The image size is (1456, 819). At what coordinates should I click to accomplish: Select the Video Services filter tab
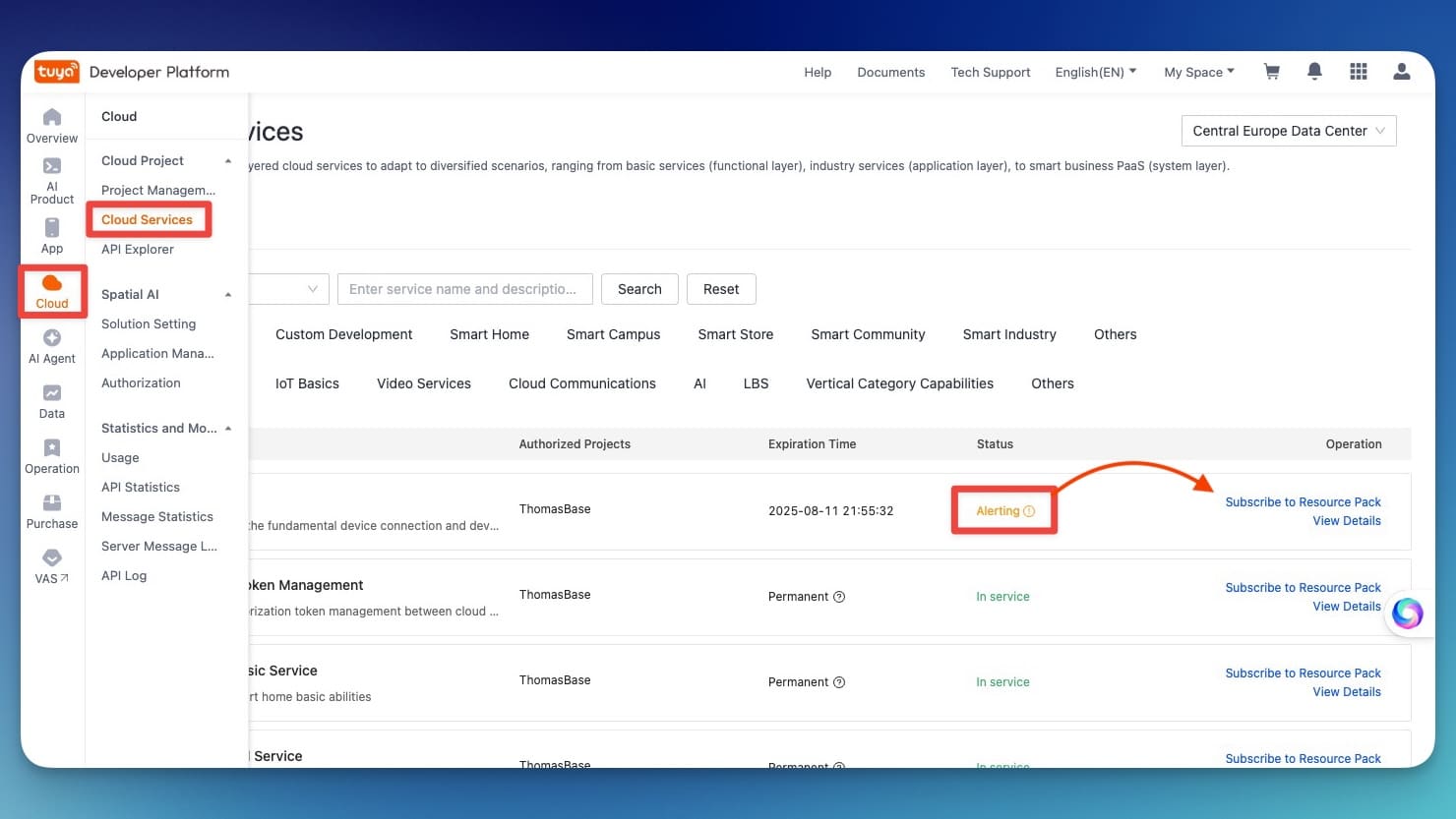423,383
